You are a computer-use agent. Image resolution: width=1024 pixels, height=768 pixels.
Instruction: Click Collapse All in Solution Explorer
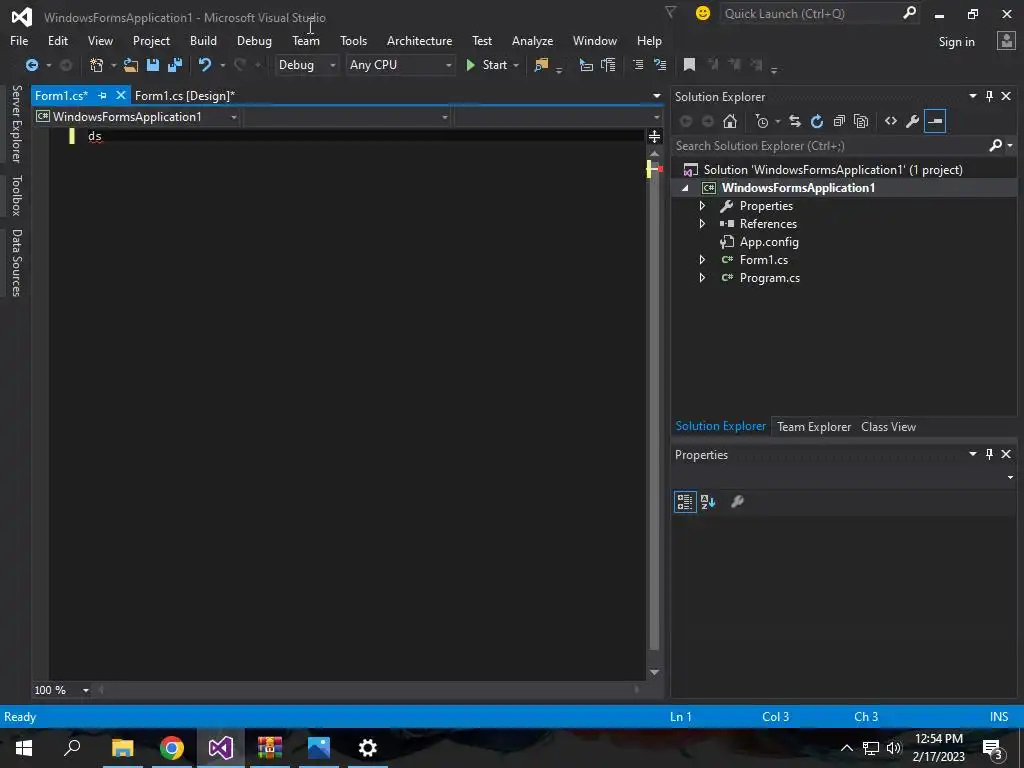(x=839, y=121)
